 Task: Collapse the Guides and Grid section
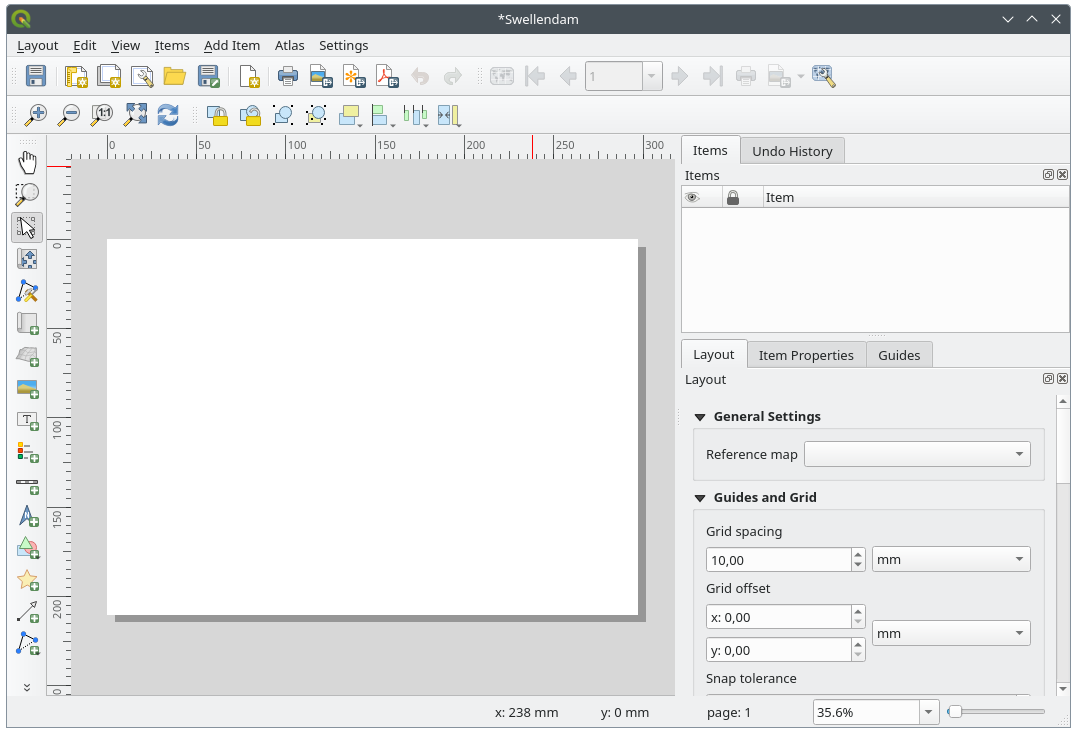(699, 497)
